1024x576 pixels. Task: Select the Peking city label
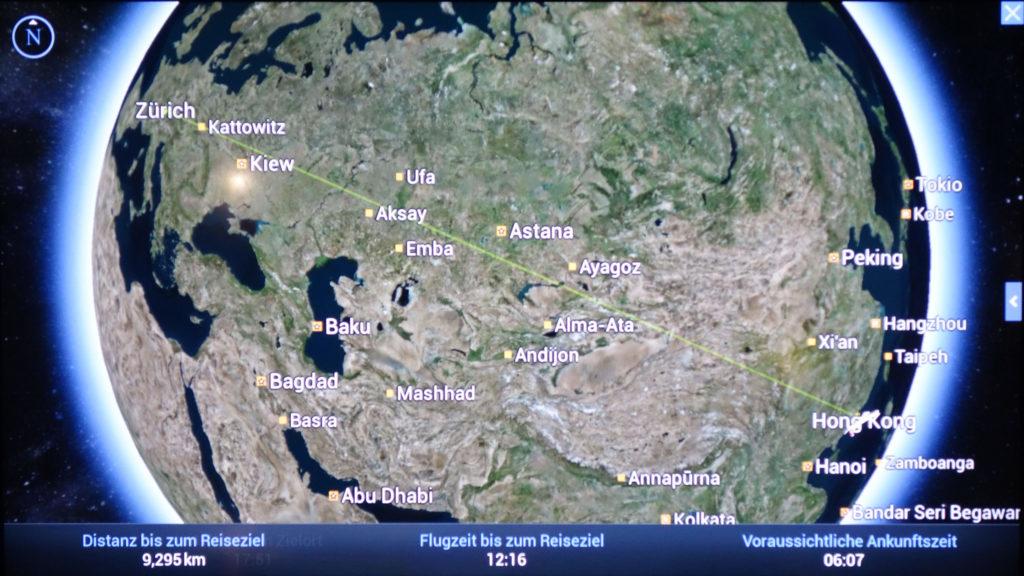[872, 258]
